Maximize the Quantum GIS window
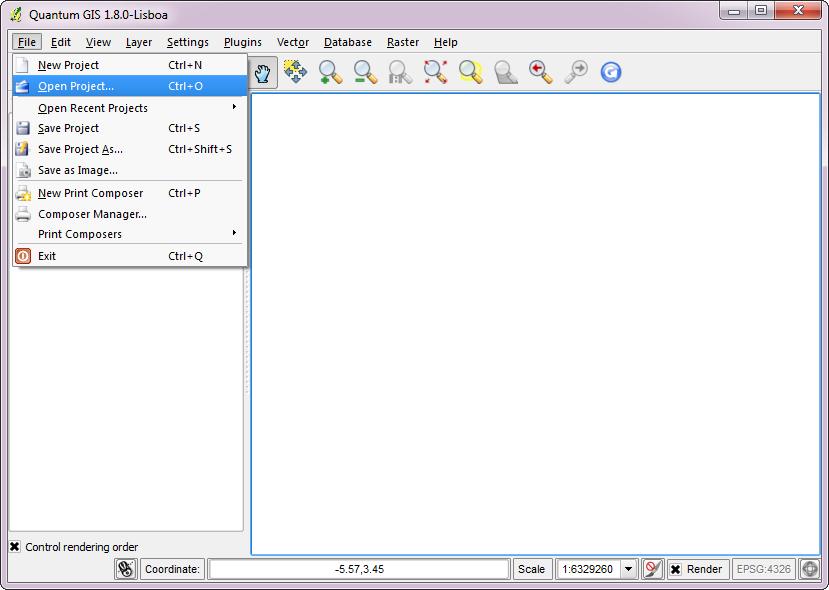Screen dimensions: 829x590 (x=761, y=11)
